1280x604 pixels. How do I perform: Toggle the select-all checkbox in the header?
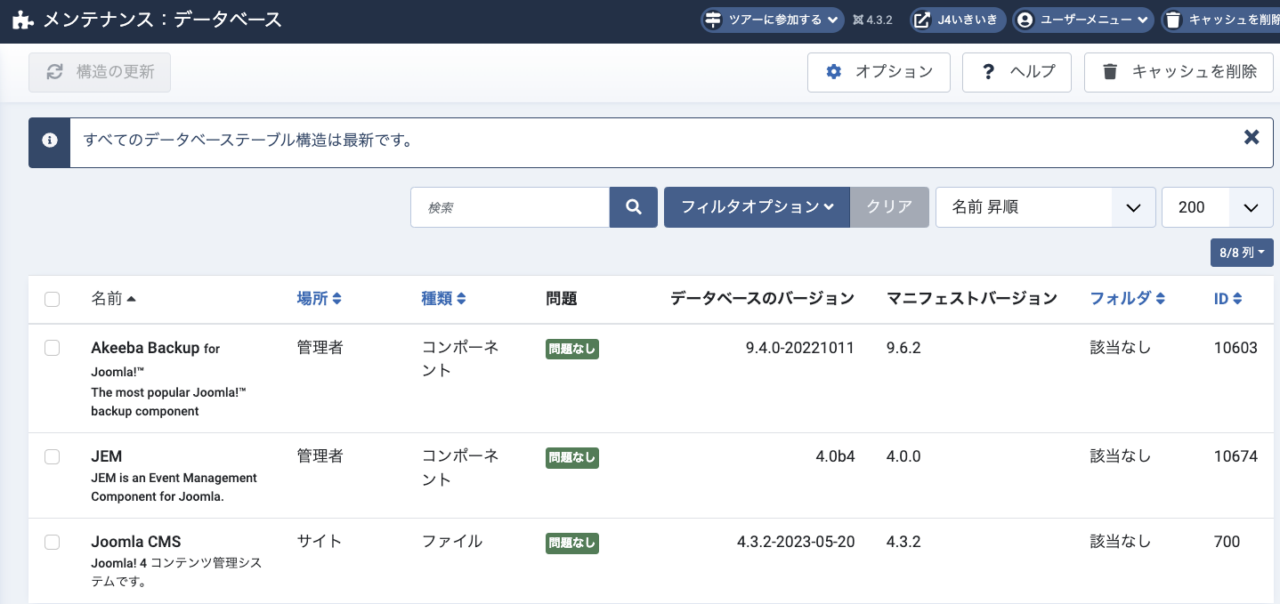click(52, 299)
